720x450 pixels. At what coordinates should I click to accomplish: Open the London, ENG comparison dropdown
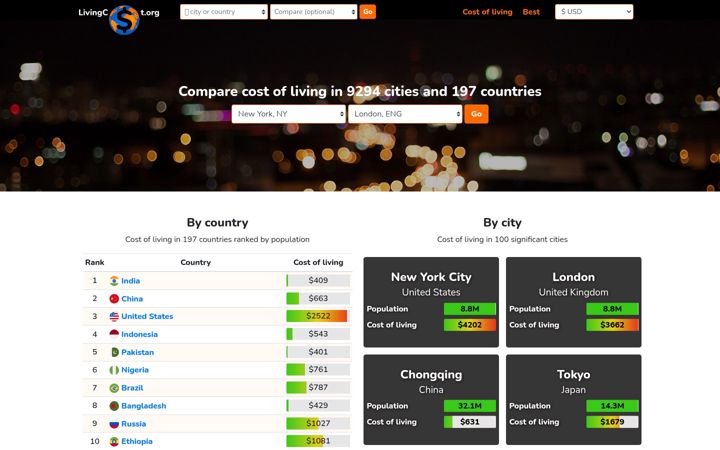[x=405, y=114]
